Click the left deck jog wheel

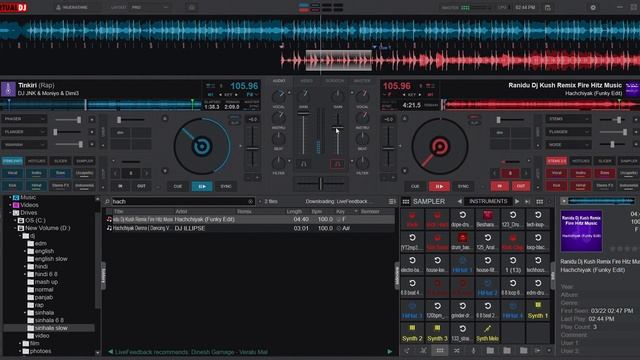pyautogui.click(x=202, y=146)
